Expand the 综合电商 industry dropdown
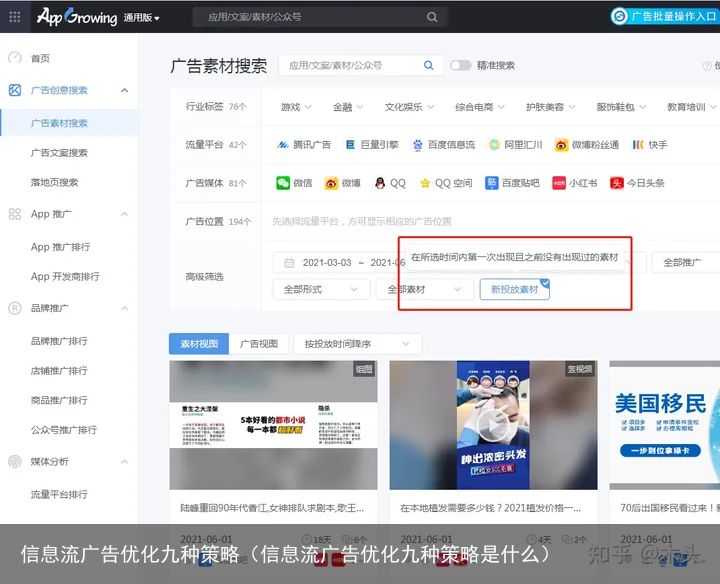Screen dimensions: 720x584 (x=480, y=107)
